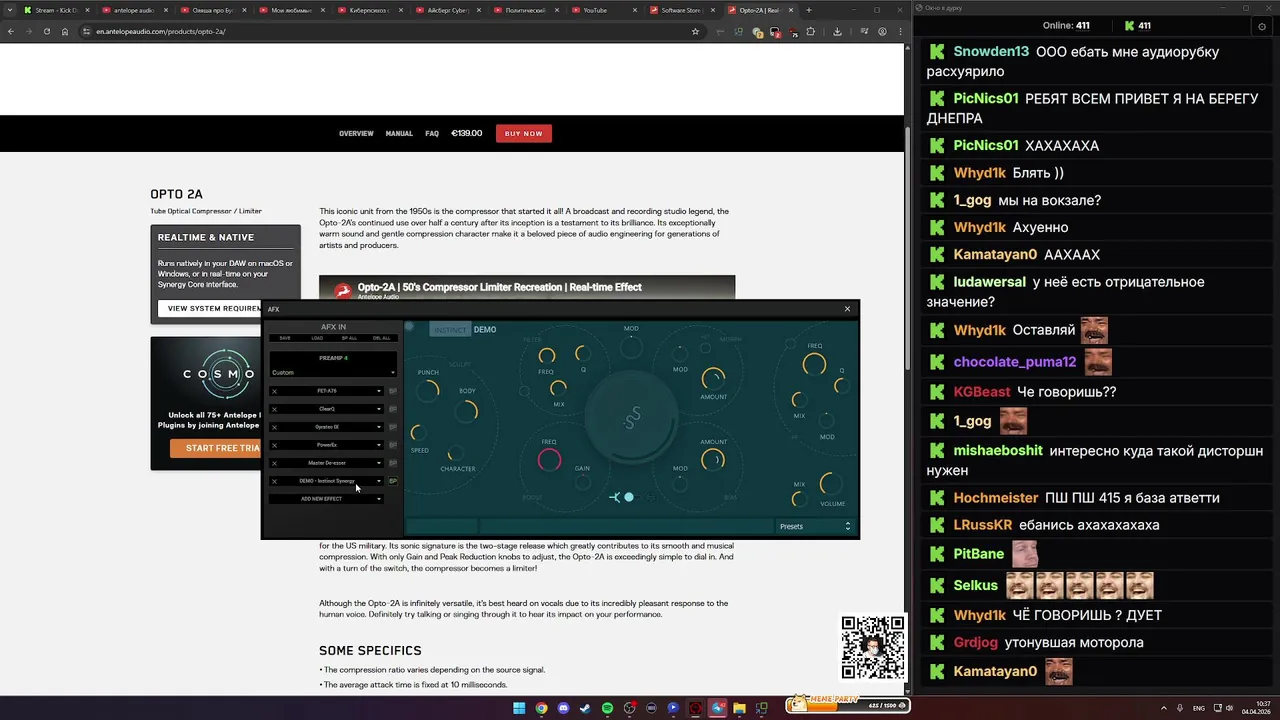Click the microphone icon in system tray
The width and height of the screenshot is (1280, 720).
click(1180, 708)
